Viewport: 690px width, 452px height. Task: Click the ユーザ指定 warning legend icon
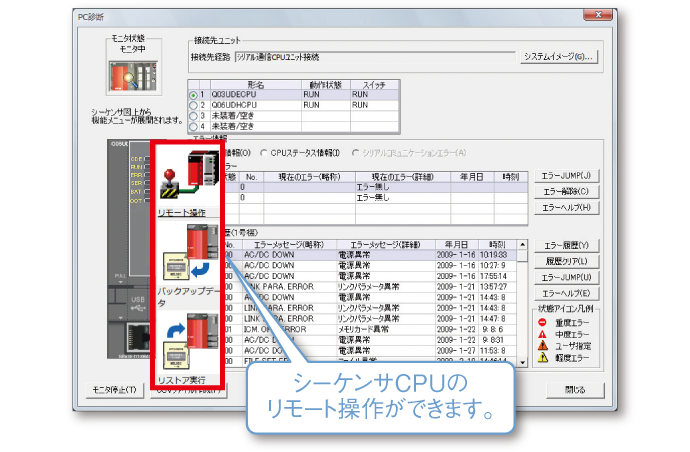[x=544, y=345]
